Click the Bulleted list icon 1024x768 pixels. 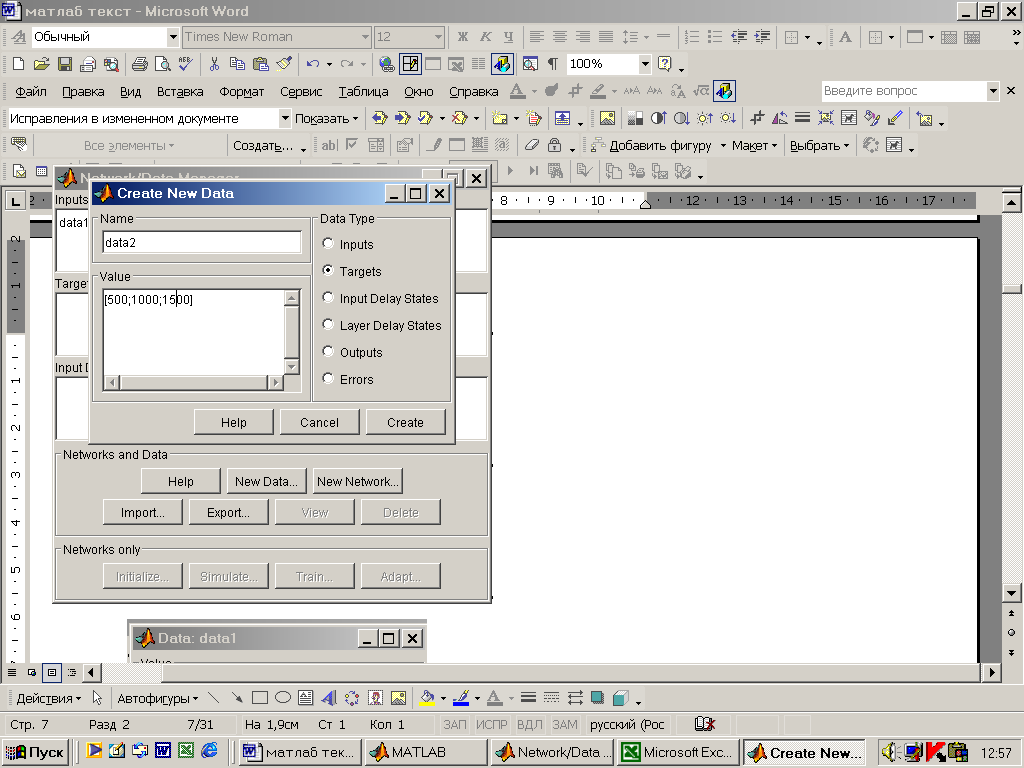[715, 37]
